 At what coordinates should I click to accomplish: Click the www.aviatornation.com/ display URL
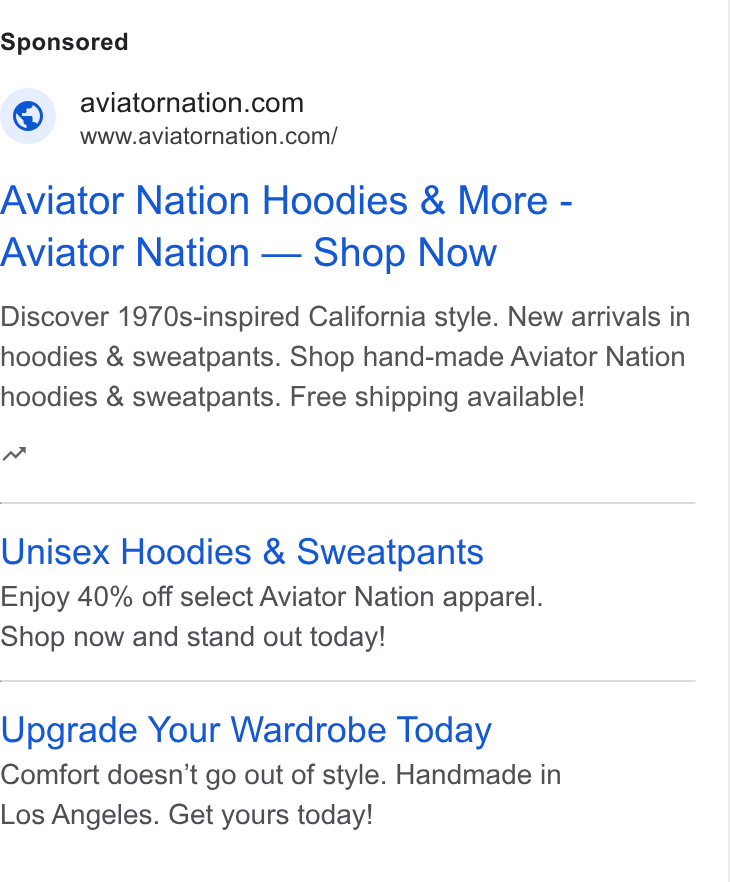(x=209, y=136)
